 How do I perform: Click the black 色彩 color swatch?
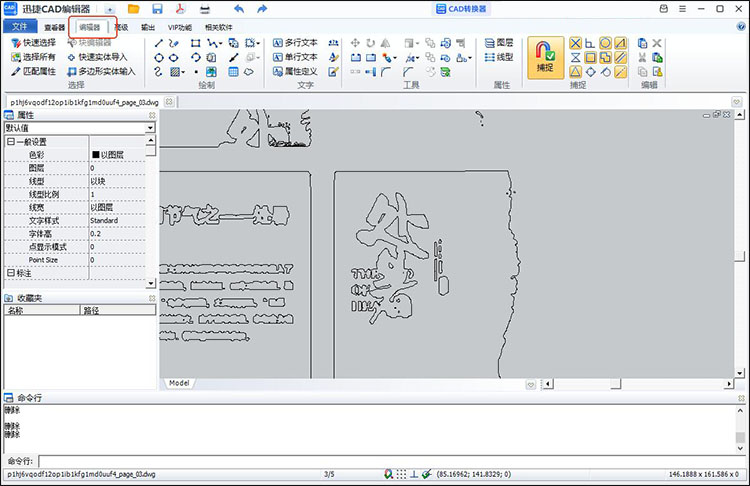point(96,155)
